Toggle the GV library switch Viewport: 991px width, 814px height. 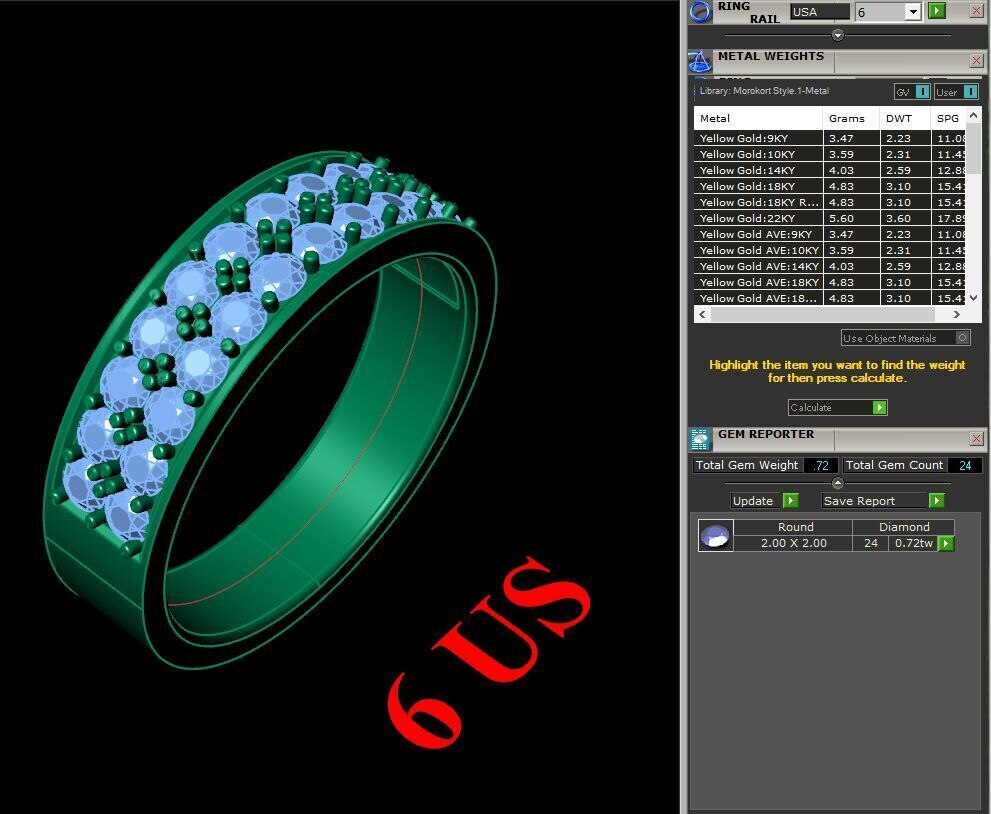coord(922,92)
